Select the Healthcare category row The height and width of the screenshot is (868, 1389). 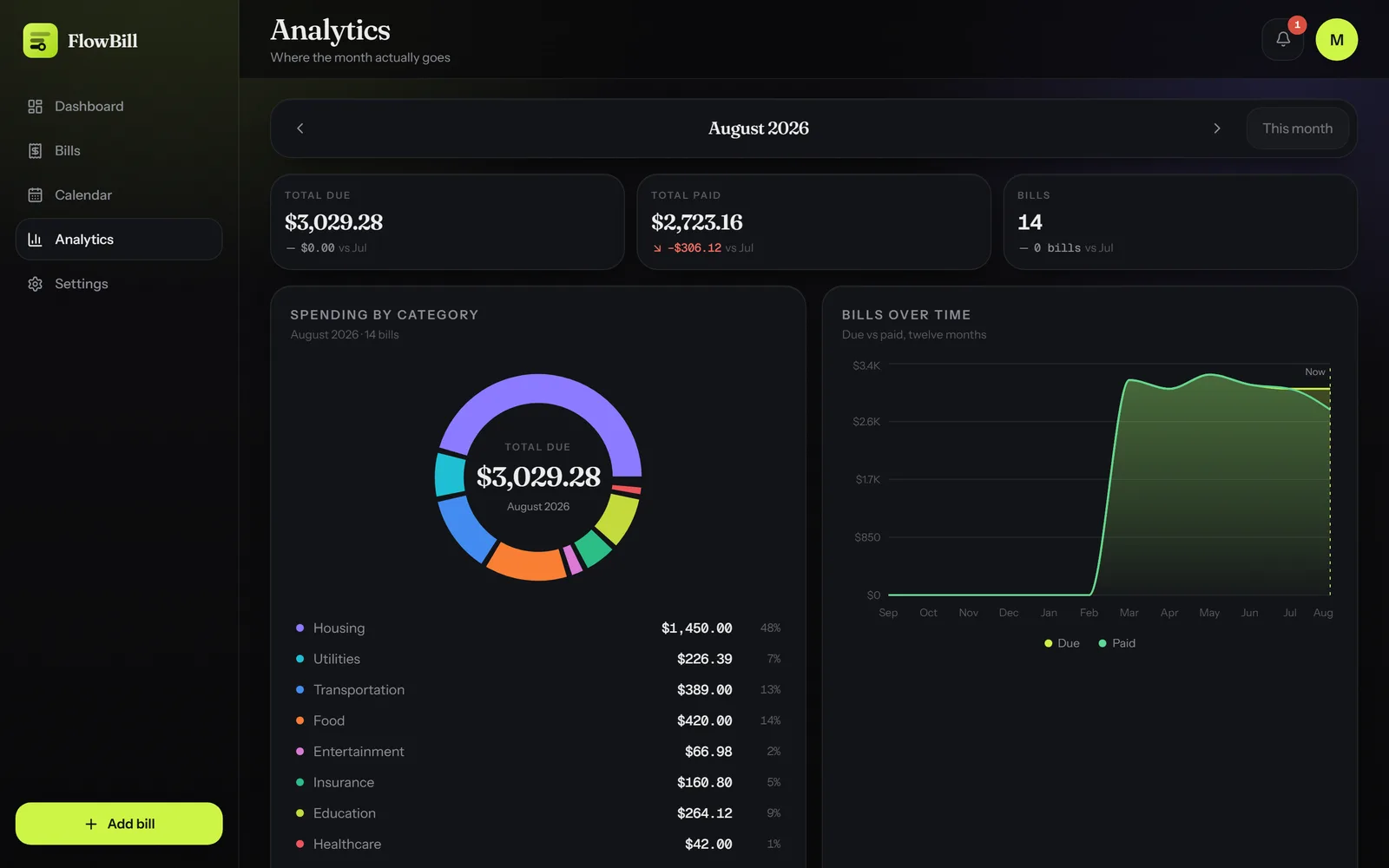click(x=538, y=844)
